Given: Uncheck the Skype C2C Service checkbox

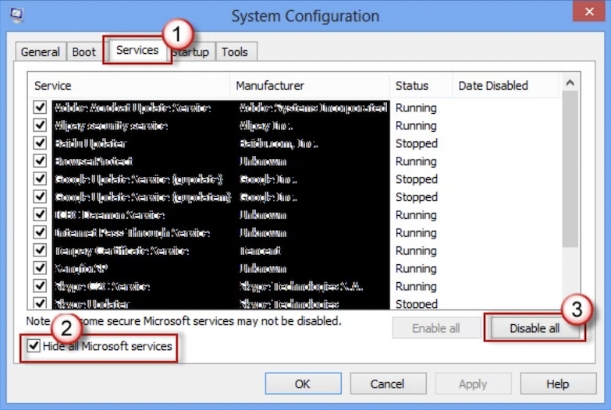Looking at the screenshot, I should [x=40, y=287].
